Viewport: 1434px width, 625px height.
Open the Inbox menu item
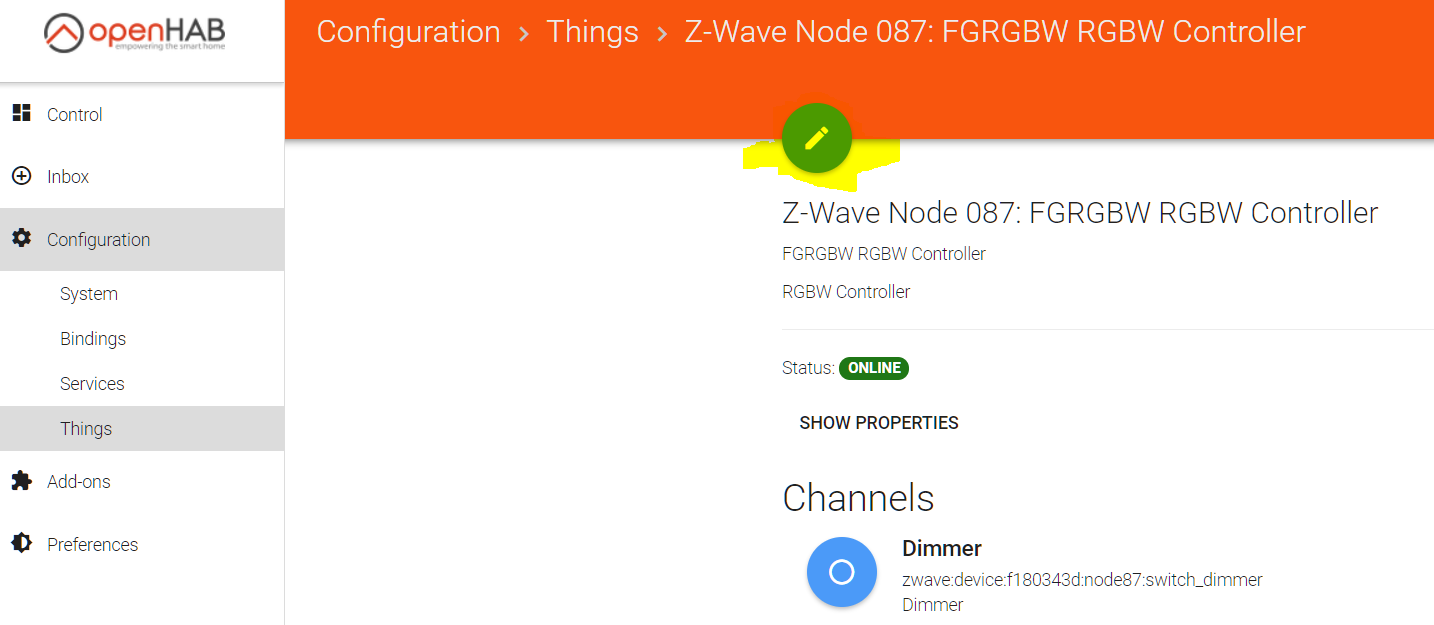tap(68, 177)
